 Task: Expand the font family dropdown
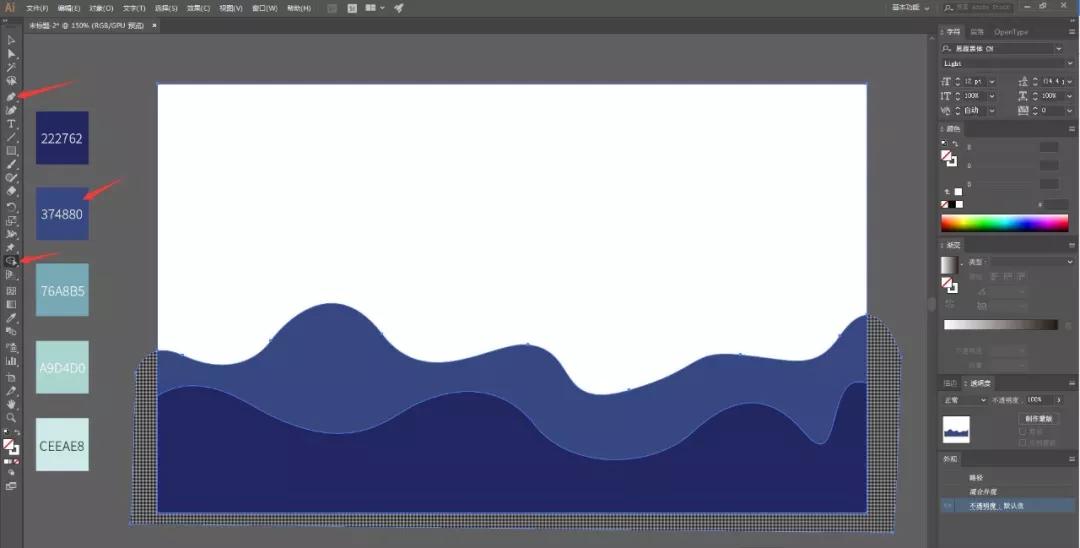(1059, 49)
